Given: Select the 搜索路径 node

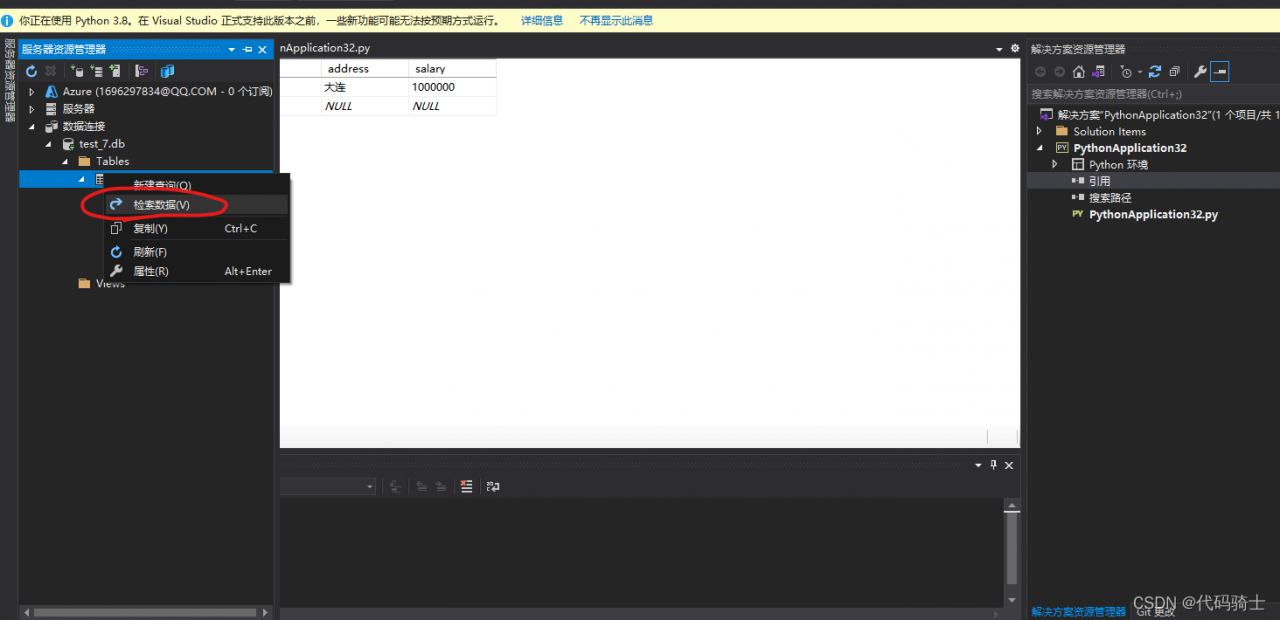Looking at the screenshot, I should 1110,198.
